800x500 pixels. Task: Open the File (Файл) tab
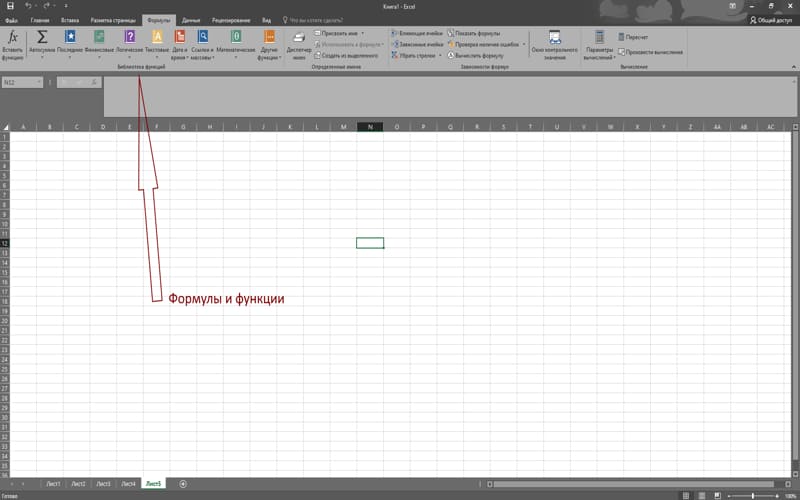(11, 20)
